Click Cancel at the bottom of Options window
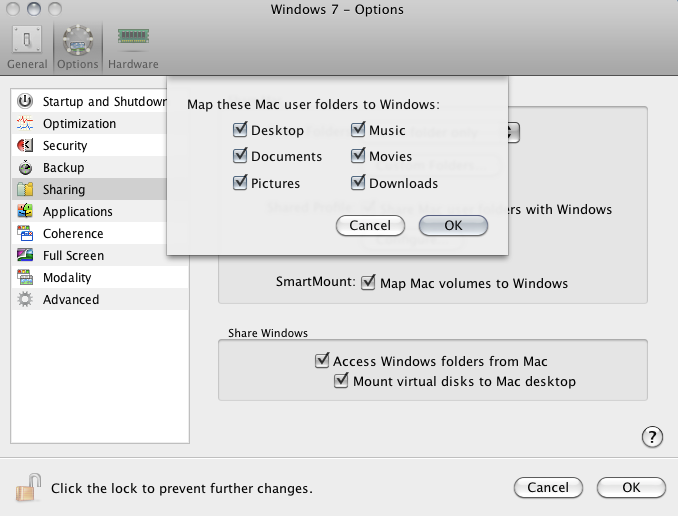The image size is (678, 516). 548,487
